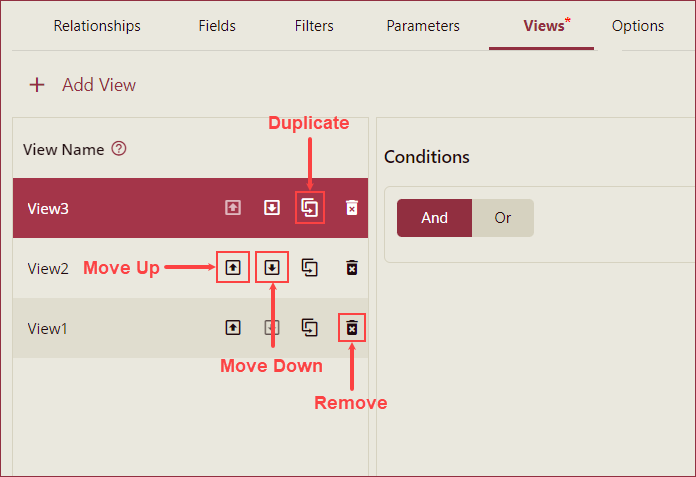This screenshot has width=696, height=477.
Task: Open the Parameters tab
Action: tap(423, 26)
